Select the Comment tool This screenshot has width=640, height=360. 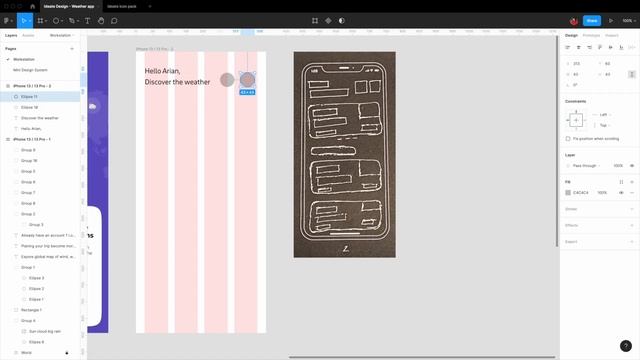(114, 20)
